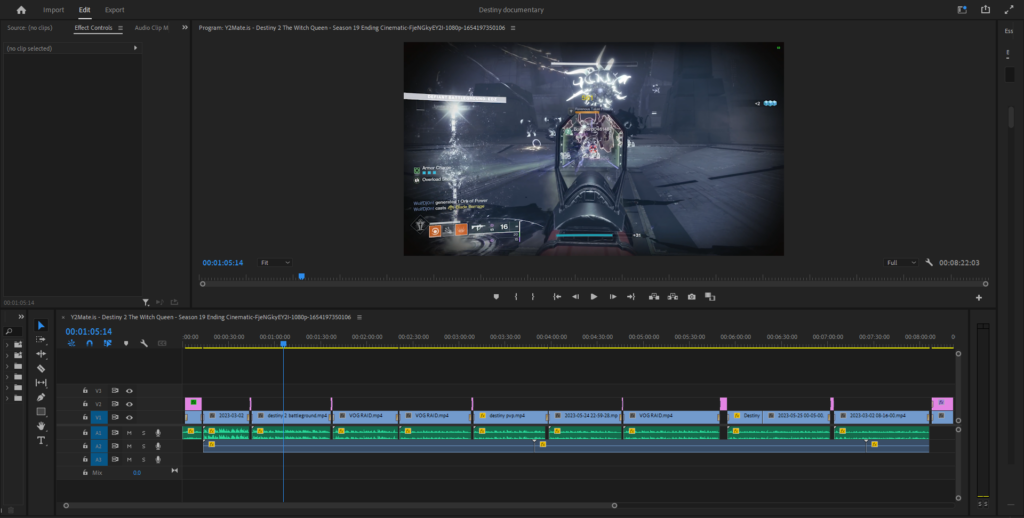This screenshot has height=518, width=1024.
Task: Click the timeline playhead timecode 00:01:05:14
Action: pyautogui.click(x=88, y=331)
